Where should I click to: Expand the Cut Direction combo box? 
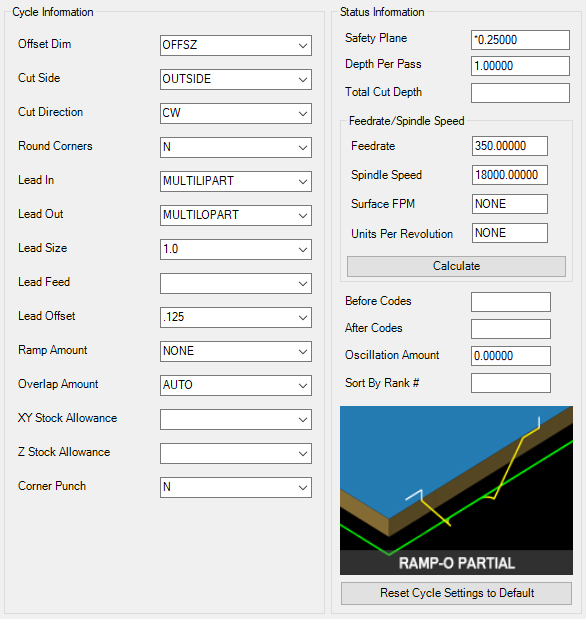click(x=236, y=113)
